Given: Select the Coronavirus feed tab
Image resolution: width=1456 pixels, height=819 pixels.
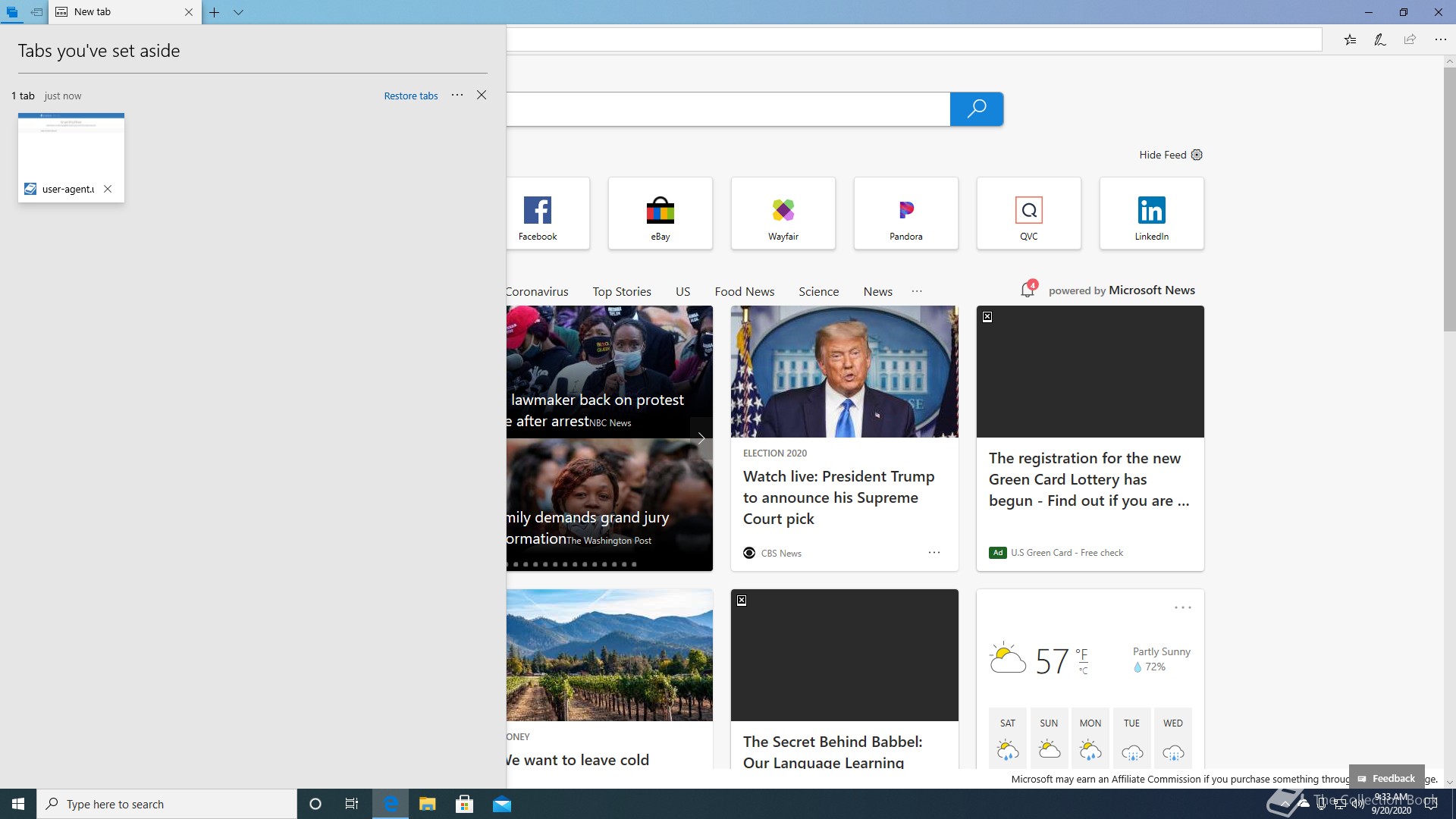Looking at the screenshot, I should [537, 291].
